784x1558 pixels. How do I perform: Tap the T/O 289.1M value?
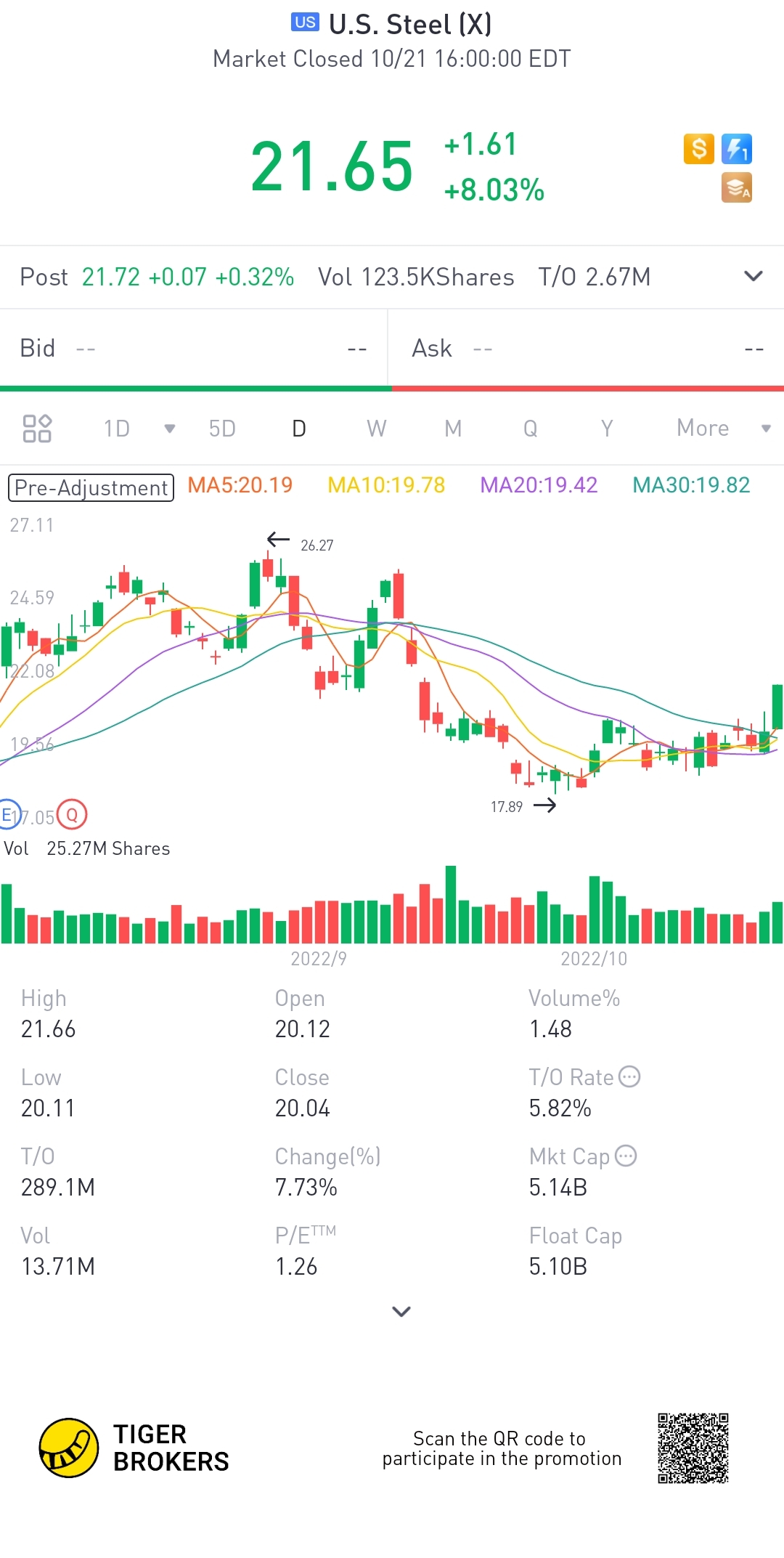[58, 1188]
